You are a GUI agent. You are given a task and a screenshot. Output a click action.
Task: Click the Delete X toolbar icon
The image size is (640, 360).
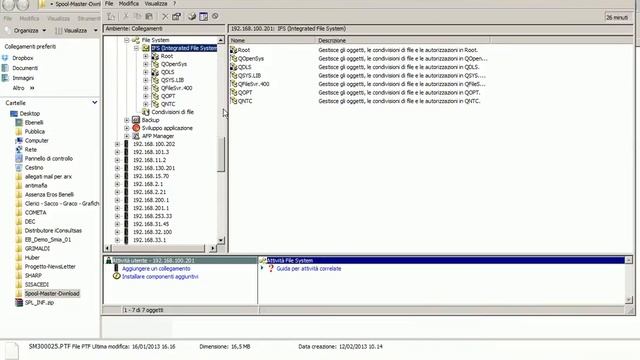click(165, 16)
